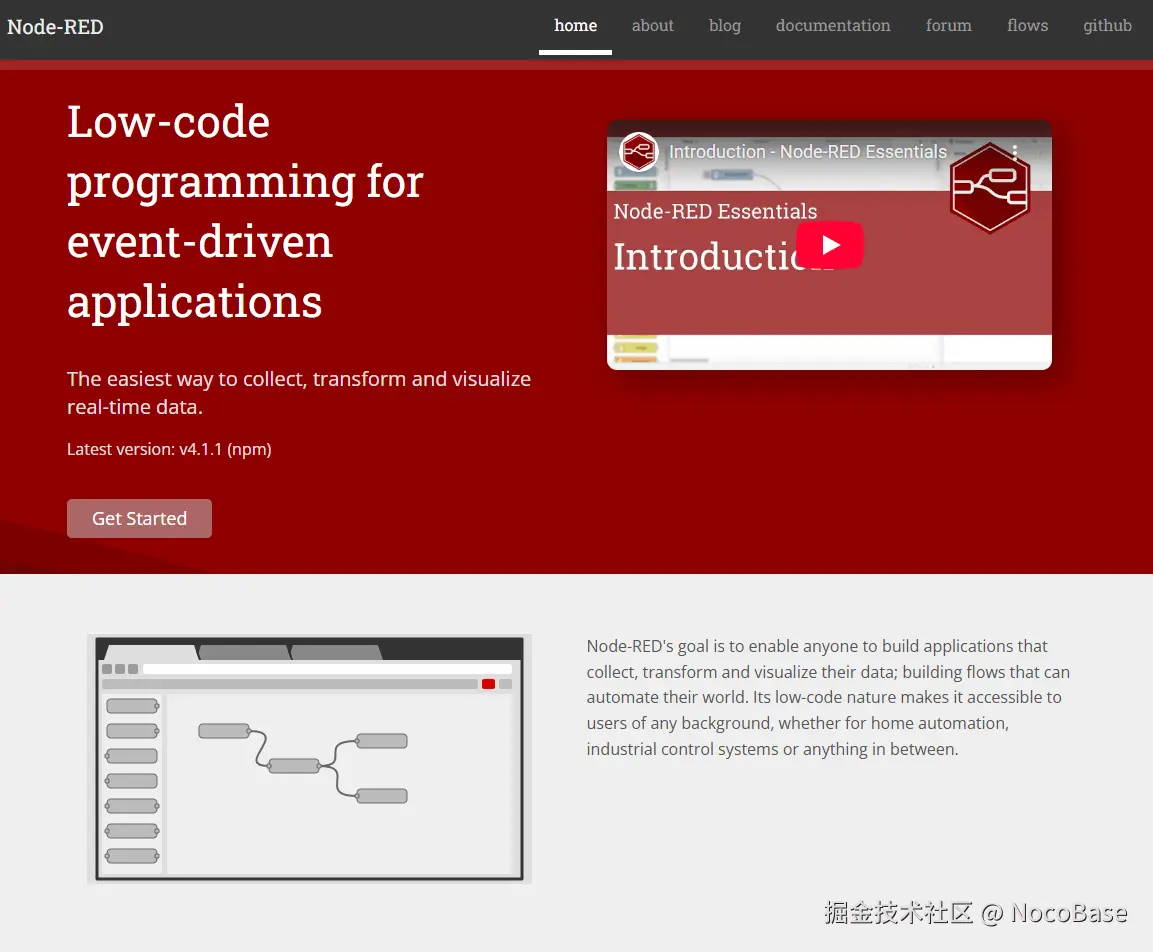1153x952 pixels.
Task: Switch to the home tab in the navigation
Action: (574, 26)
